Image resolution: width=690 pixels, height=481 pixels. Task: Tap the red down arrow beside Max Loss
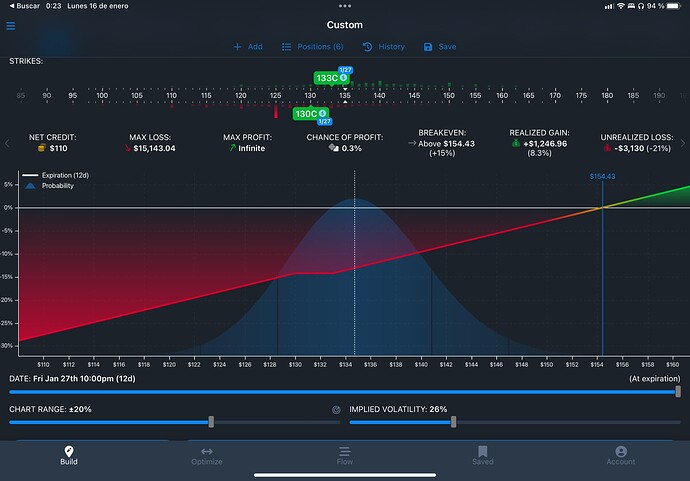pos(128,148)
